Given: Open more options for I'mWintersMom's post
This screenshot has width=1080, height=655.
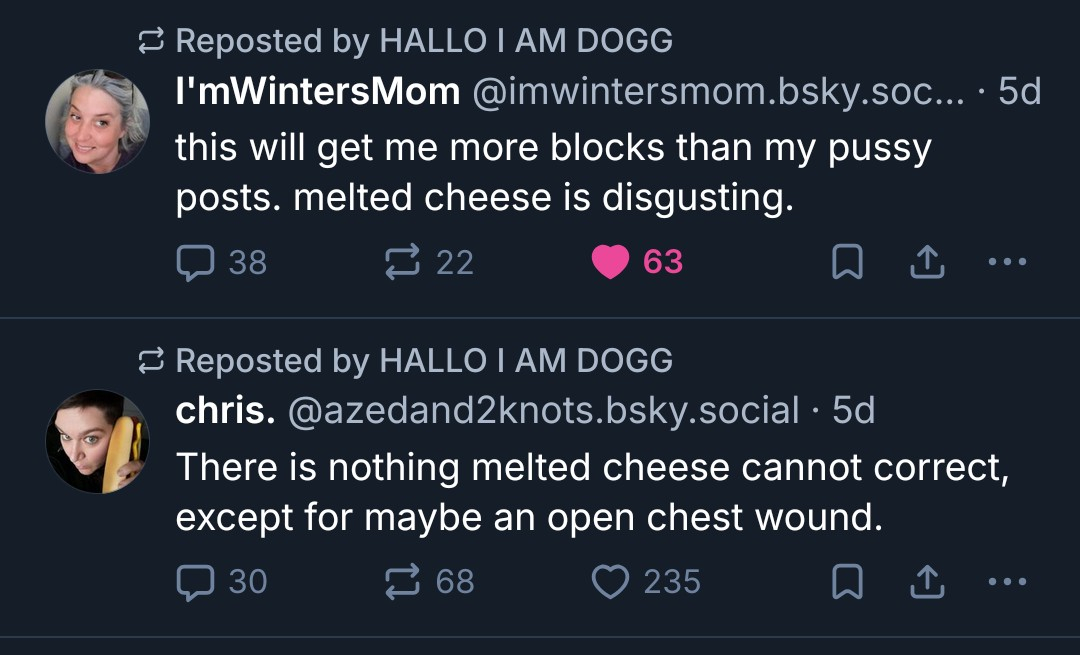Looking at the screenshot, I should coord(1006,262).
